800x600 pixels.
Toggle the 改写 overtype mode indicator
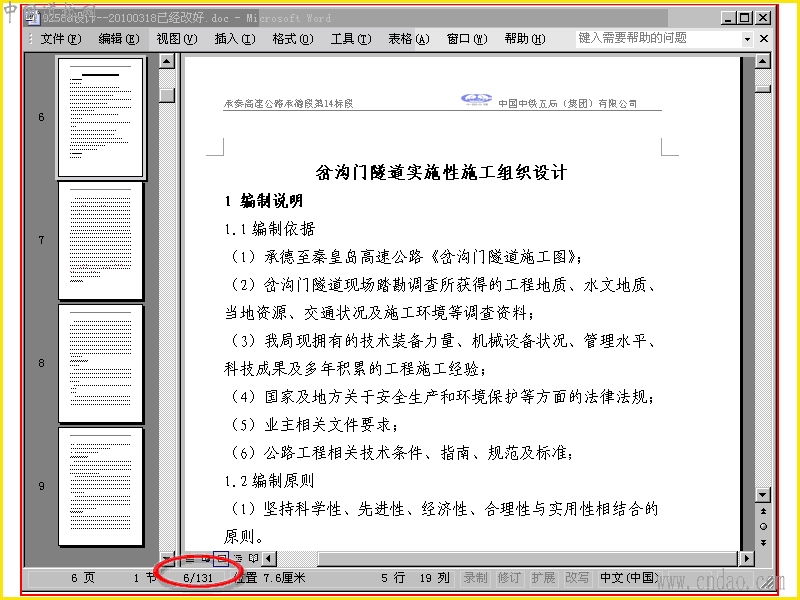(577, 578)
